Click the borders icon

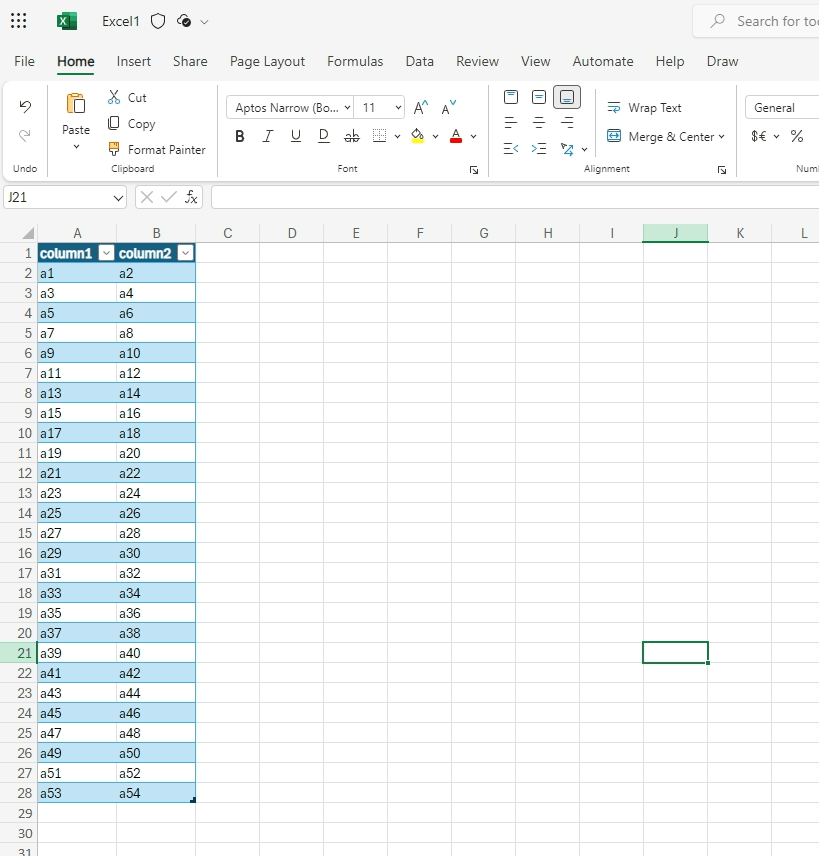tap(379, 136)
